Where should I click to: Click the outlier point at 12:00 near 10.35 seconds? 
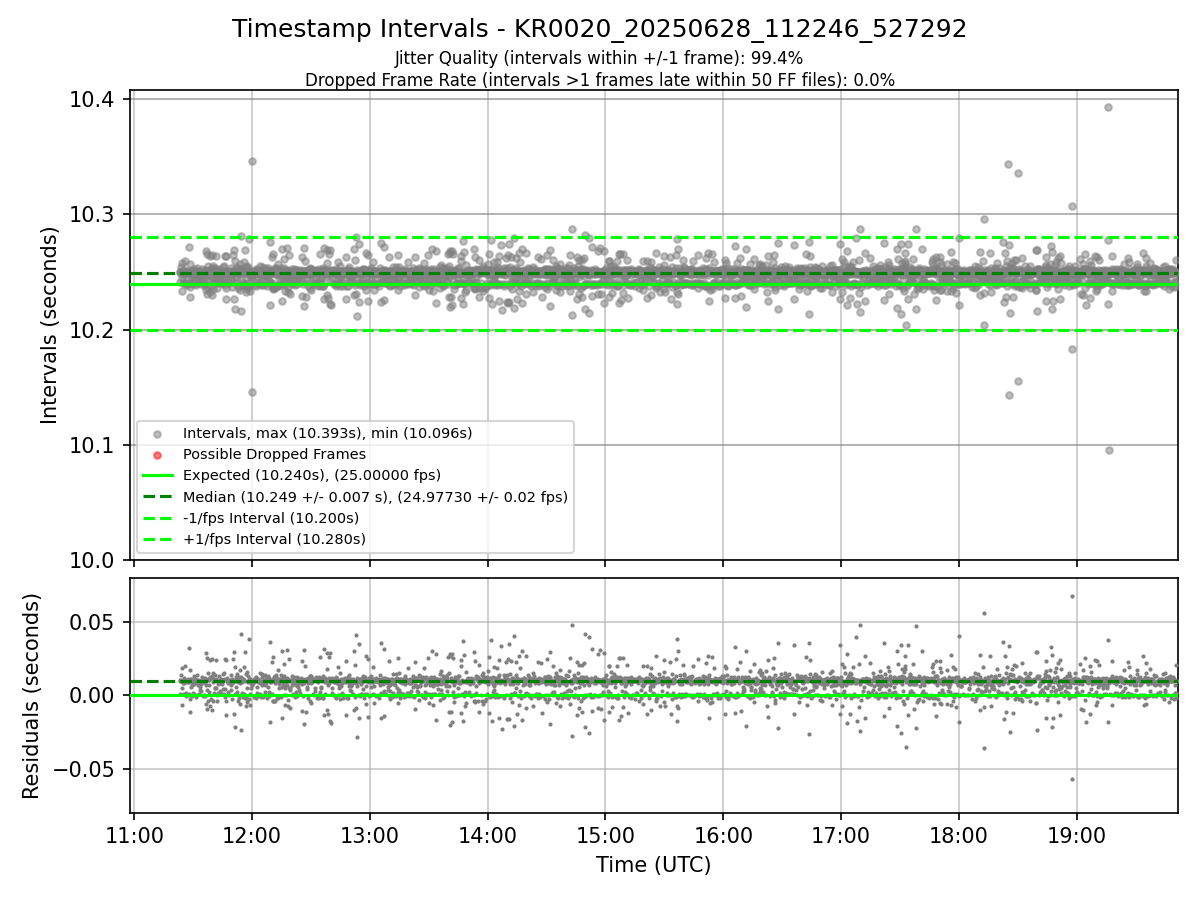point(252,161)
